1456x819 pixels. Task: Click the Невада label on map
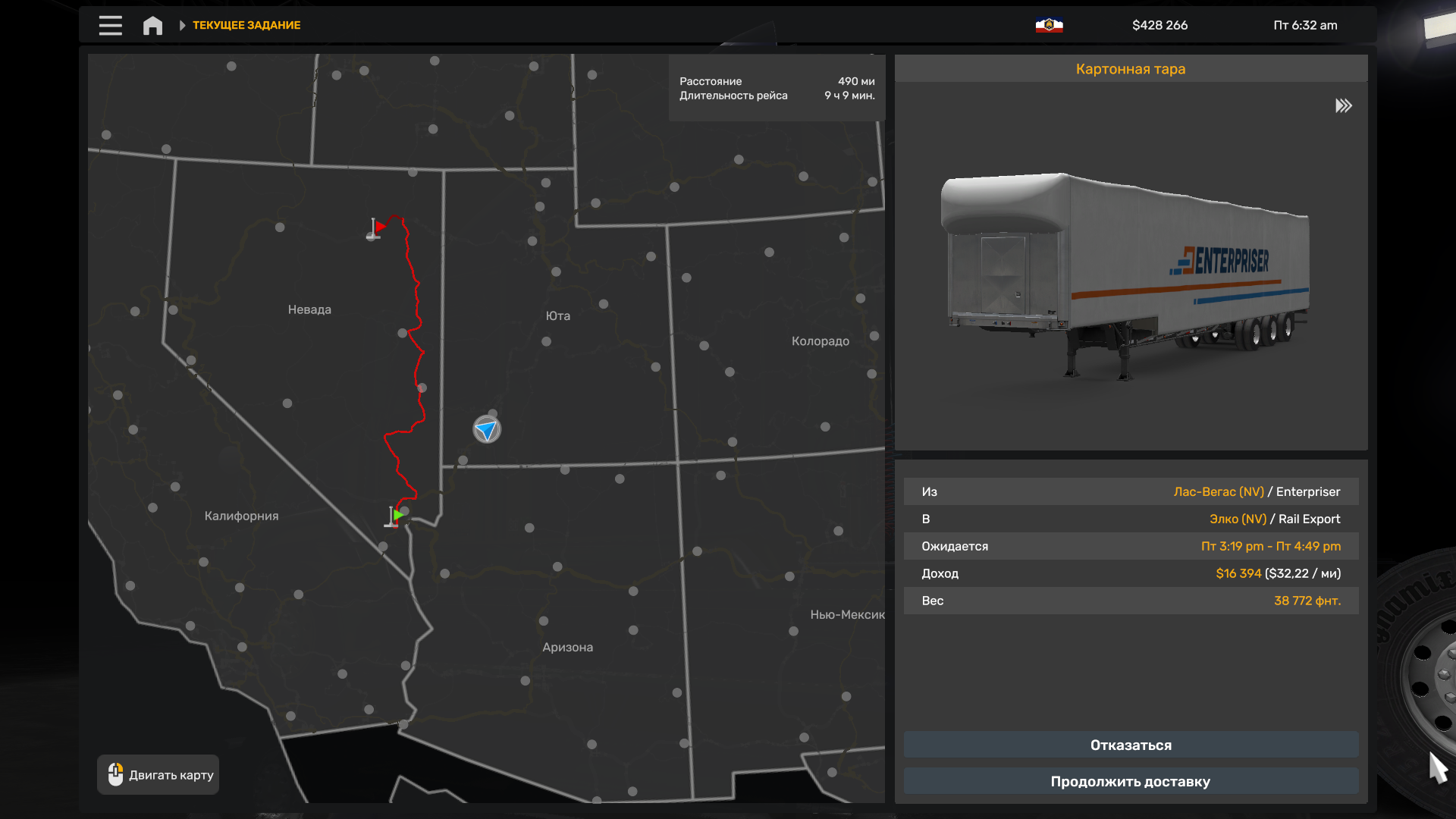pyautogui.click(x=309, y=309)
